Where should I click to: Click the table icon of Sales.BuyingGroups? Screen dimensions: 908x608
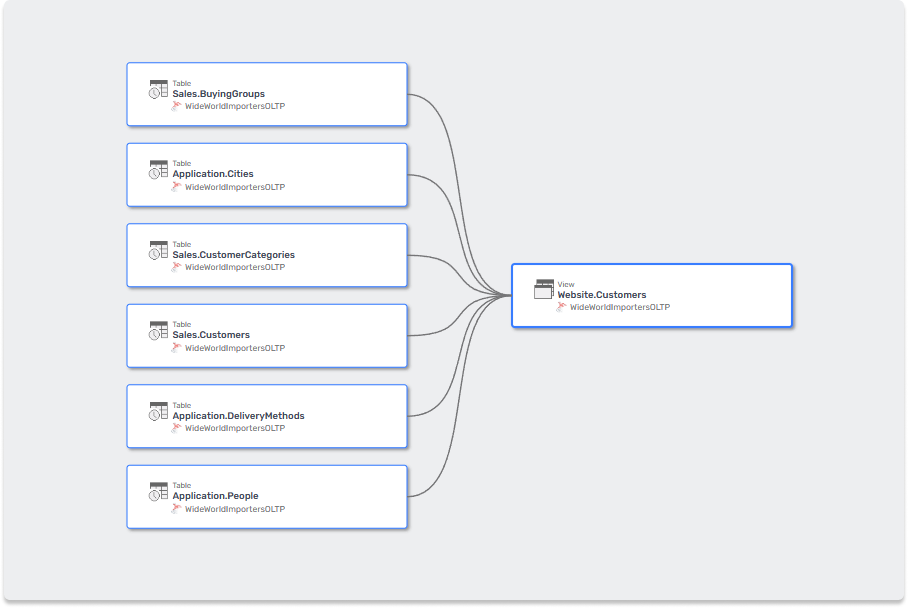click(x=158, y=89)
